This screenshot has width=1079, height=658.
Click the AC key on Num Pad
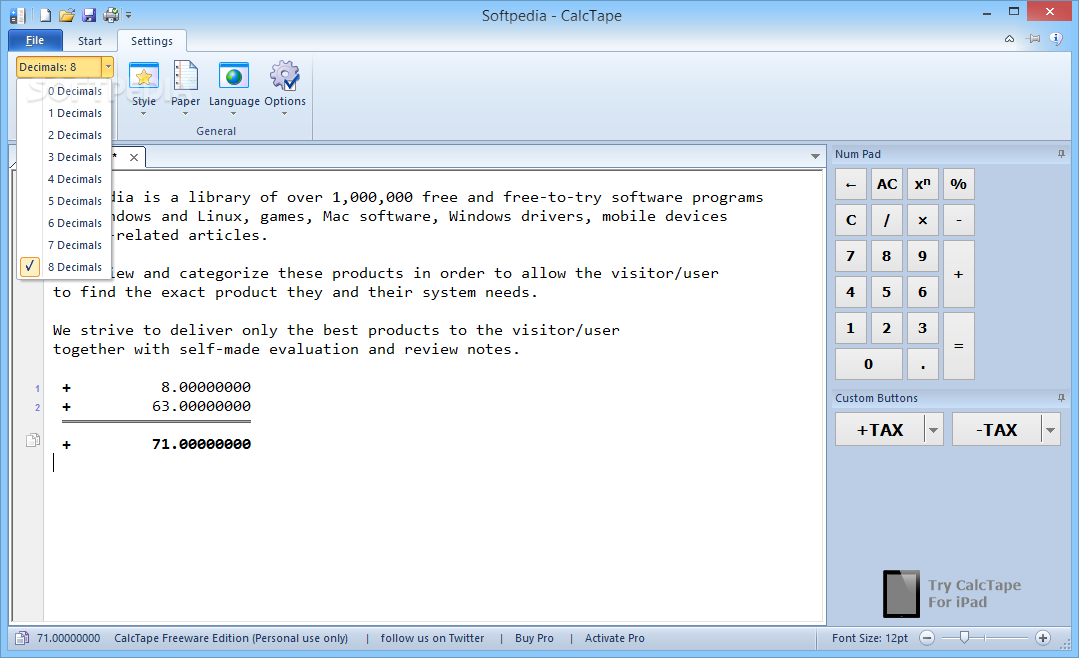(x=887, y=184)
